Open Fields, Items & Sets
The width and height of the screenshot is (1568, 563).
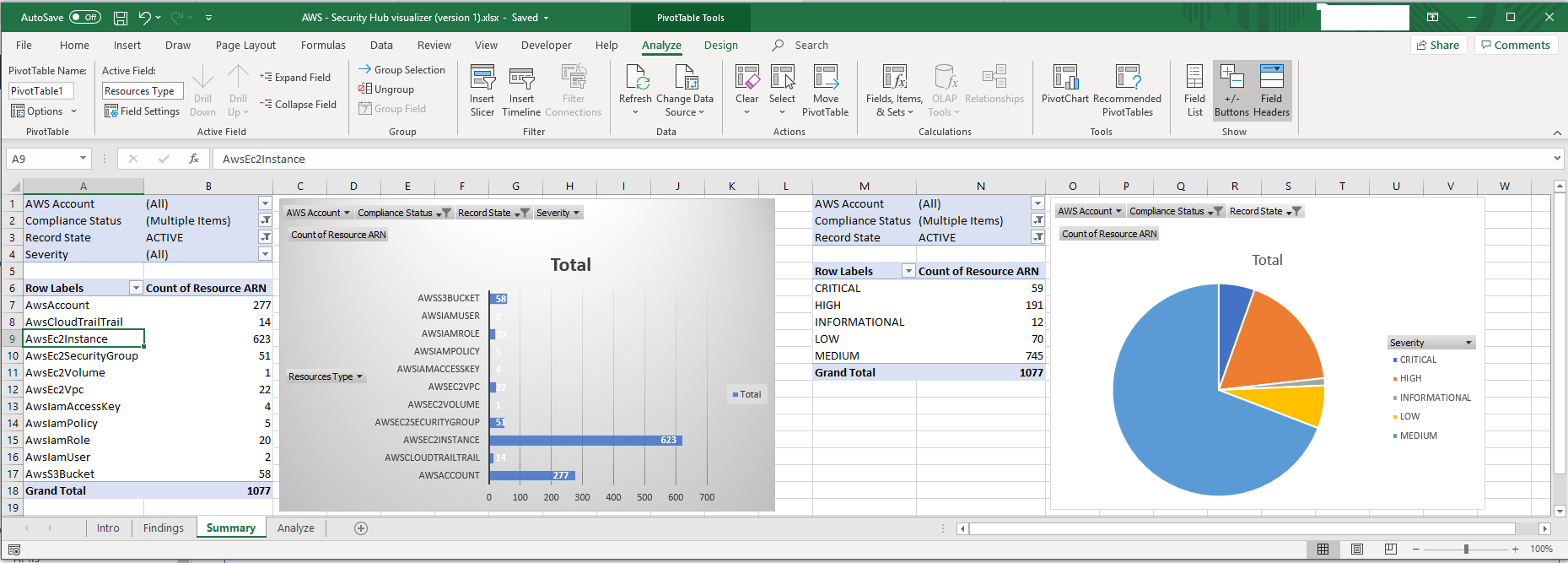894,91
